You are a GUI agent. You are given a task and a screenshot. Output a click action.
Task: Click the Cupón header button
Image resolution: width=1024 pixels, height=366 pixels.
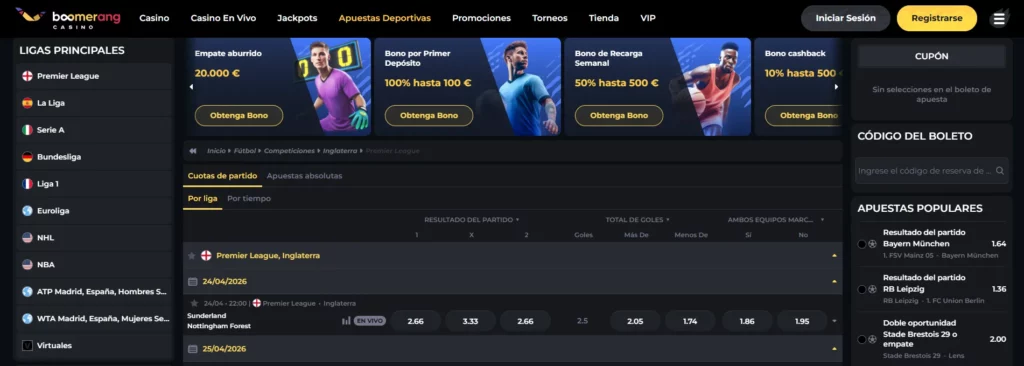click(x=932, y=56)
